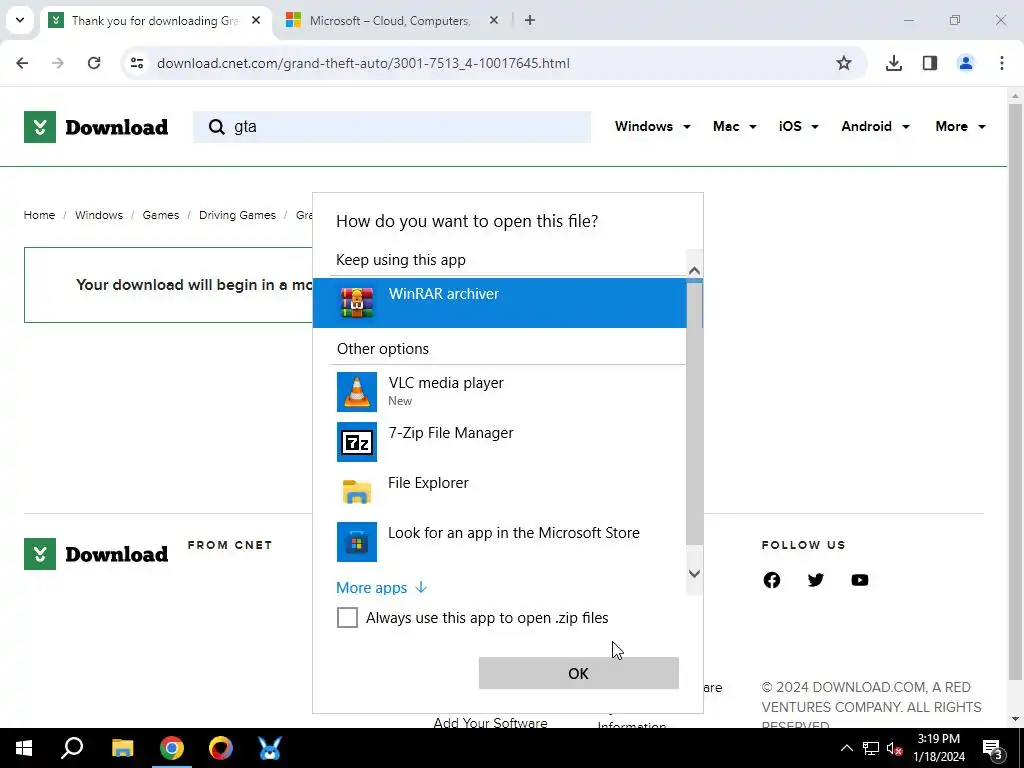This screenshot has width=1024, height=768.
Task: Close the Thank you for downloading tab
Action: click(256, 20)
